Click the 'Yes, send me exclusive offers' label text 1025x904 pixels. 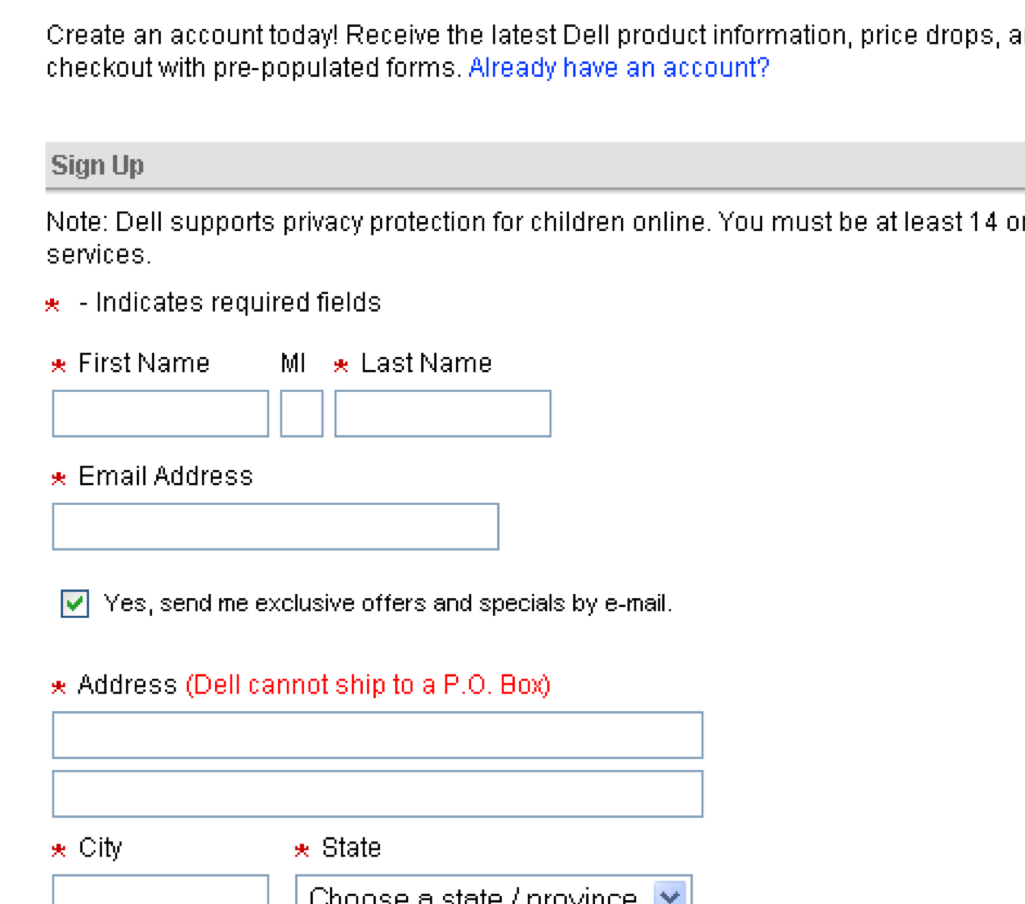[x=388, y=604]
